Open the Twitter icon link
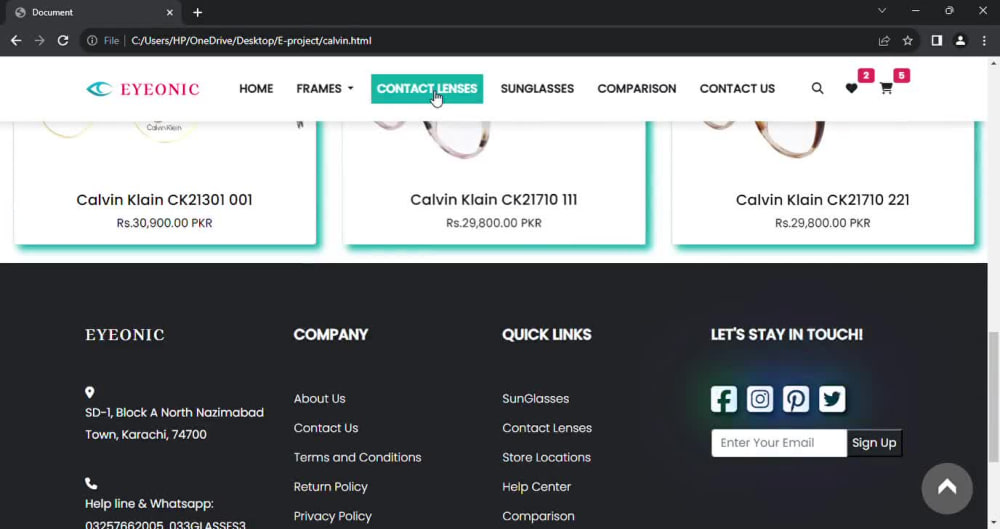 (x=832, y=399)
